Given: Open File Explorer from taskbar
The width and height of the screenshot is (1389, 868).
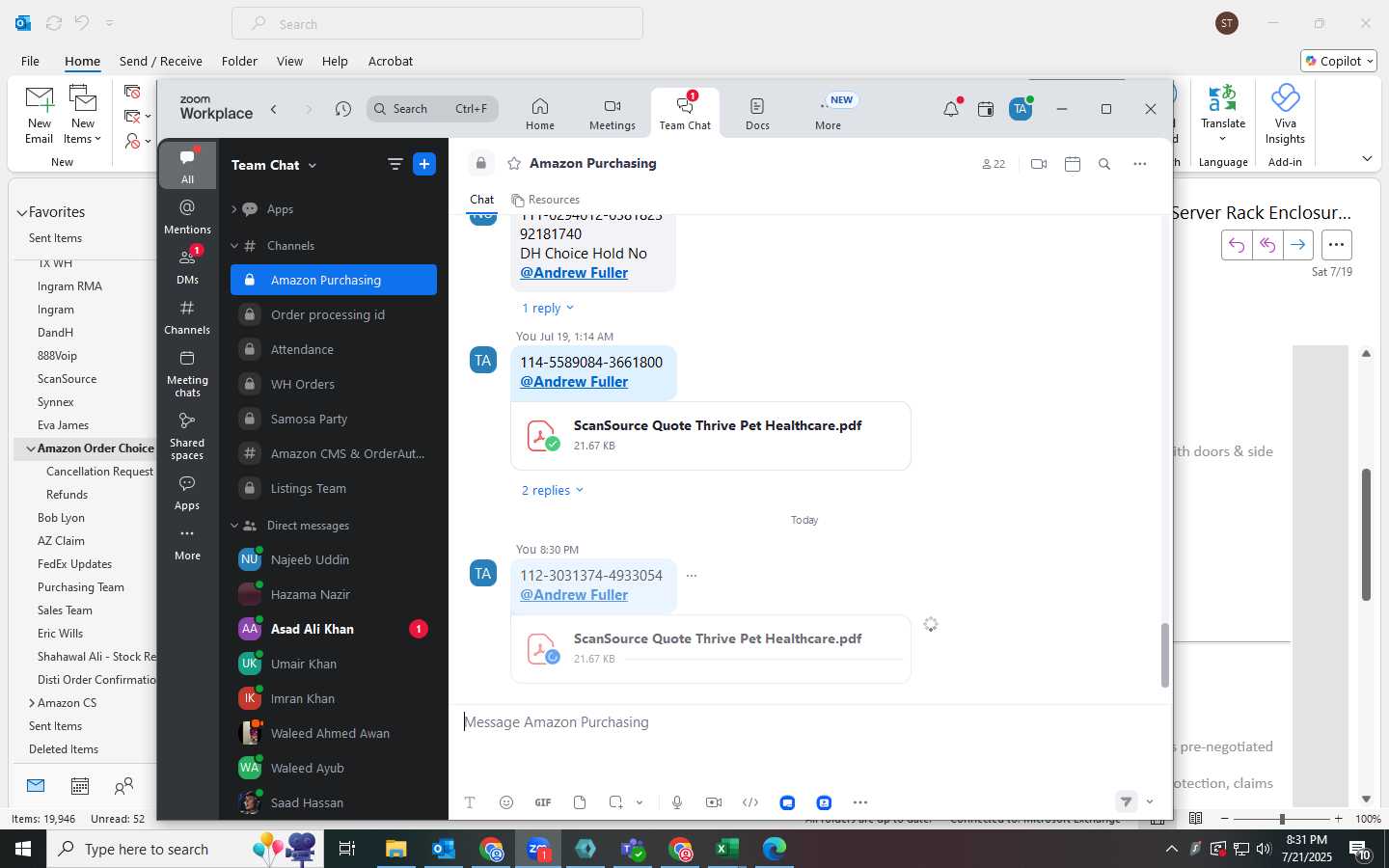Looking at the screenshot, I should (x=396, y=849).
